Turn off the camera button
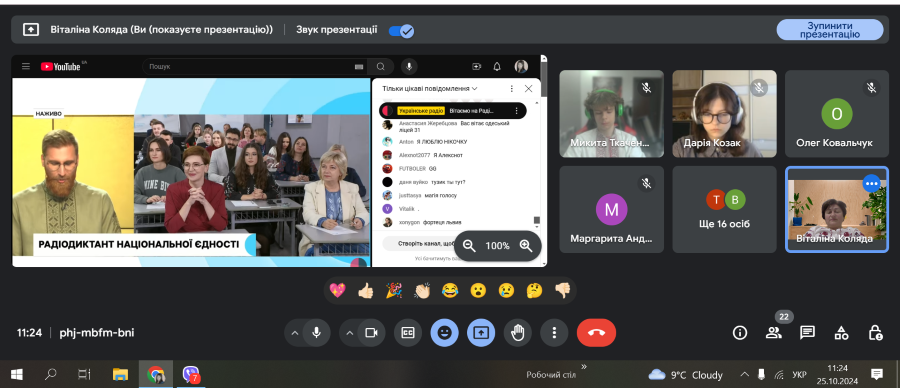The image size is (900, 388). (371, 332)
